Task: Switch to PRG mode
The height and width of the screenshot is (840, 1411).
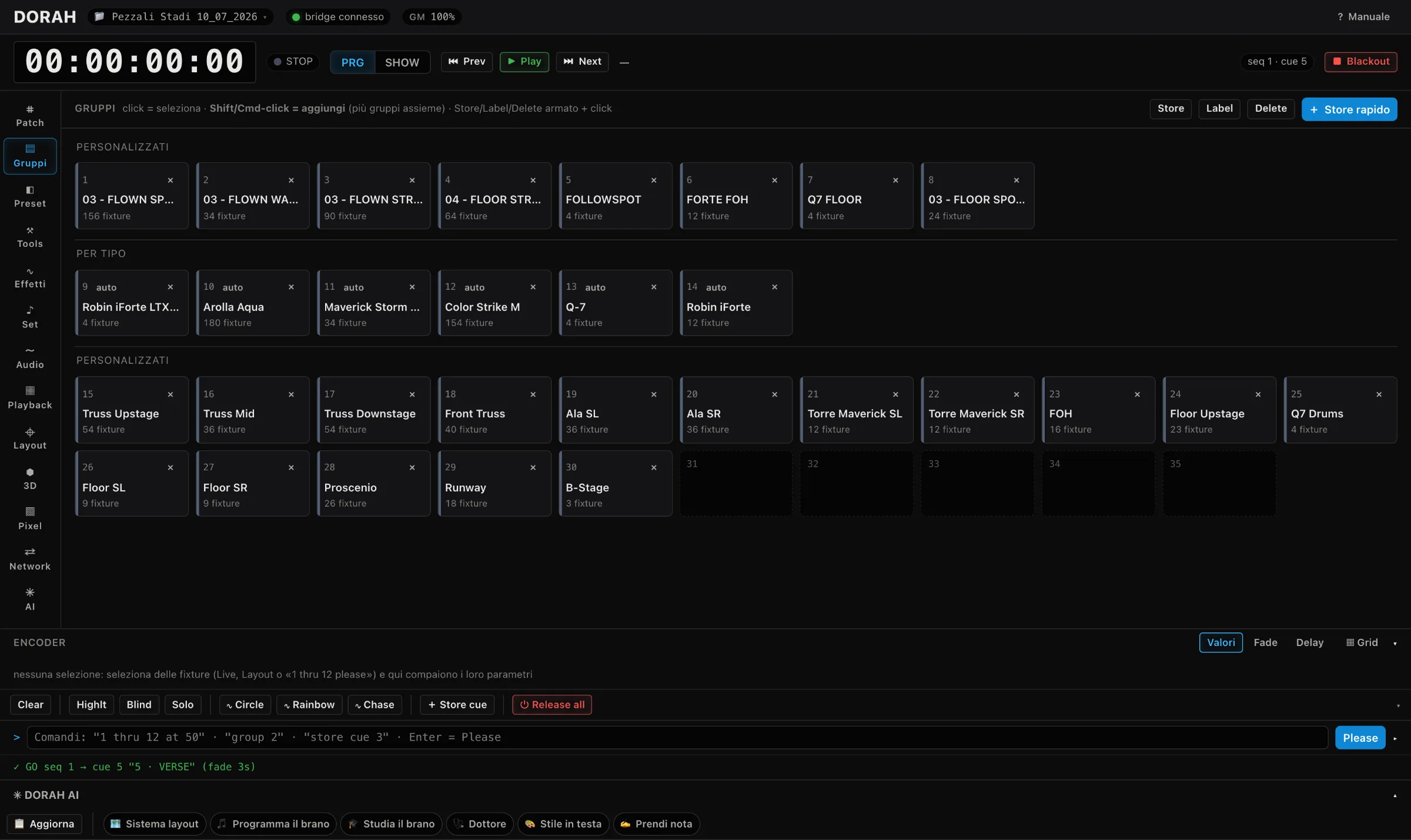Action: point(353,62)
